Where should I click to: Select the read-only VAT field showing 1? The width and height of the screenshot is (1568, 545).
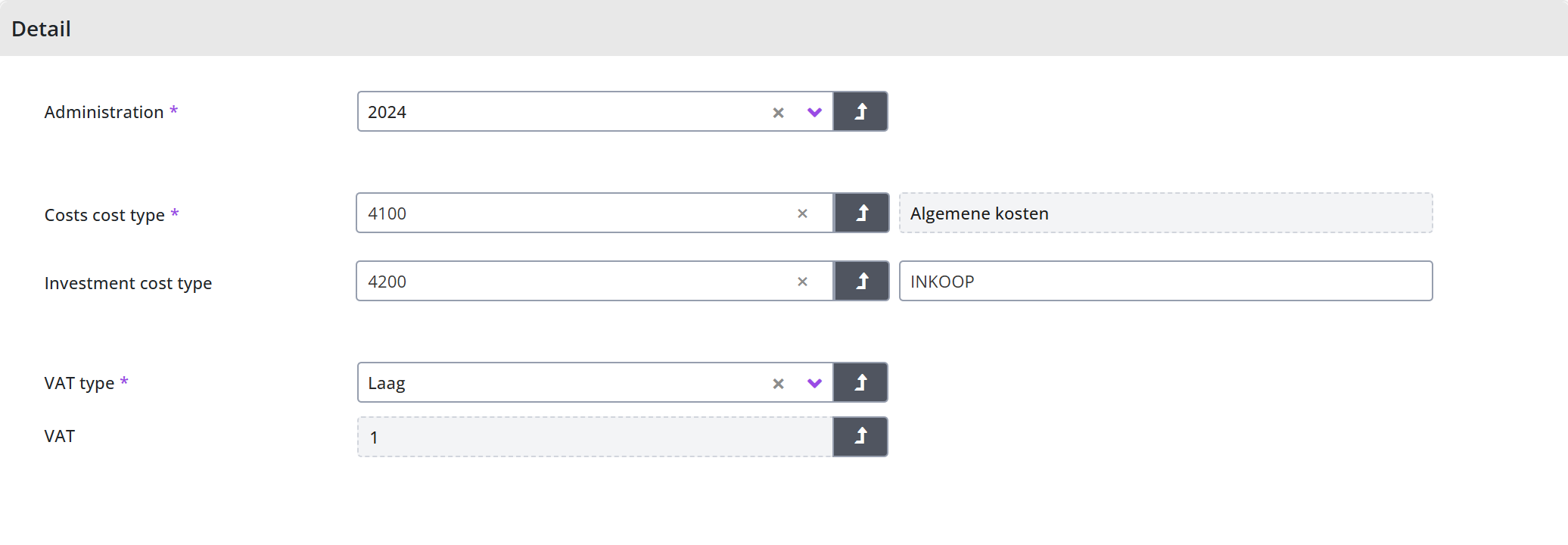(x=595, y=437)
